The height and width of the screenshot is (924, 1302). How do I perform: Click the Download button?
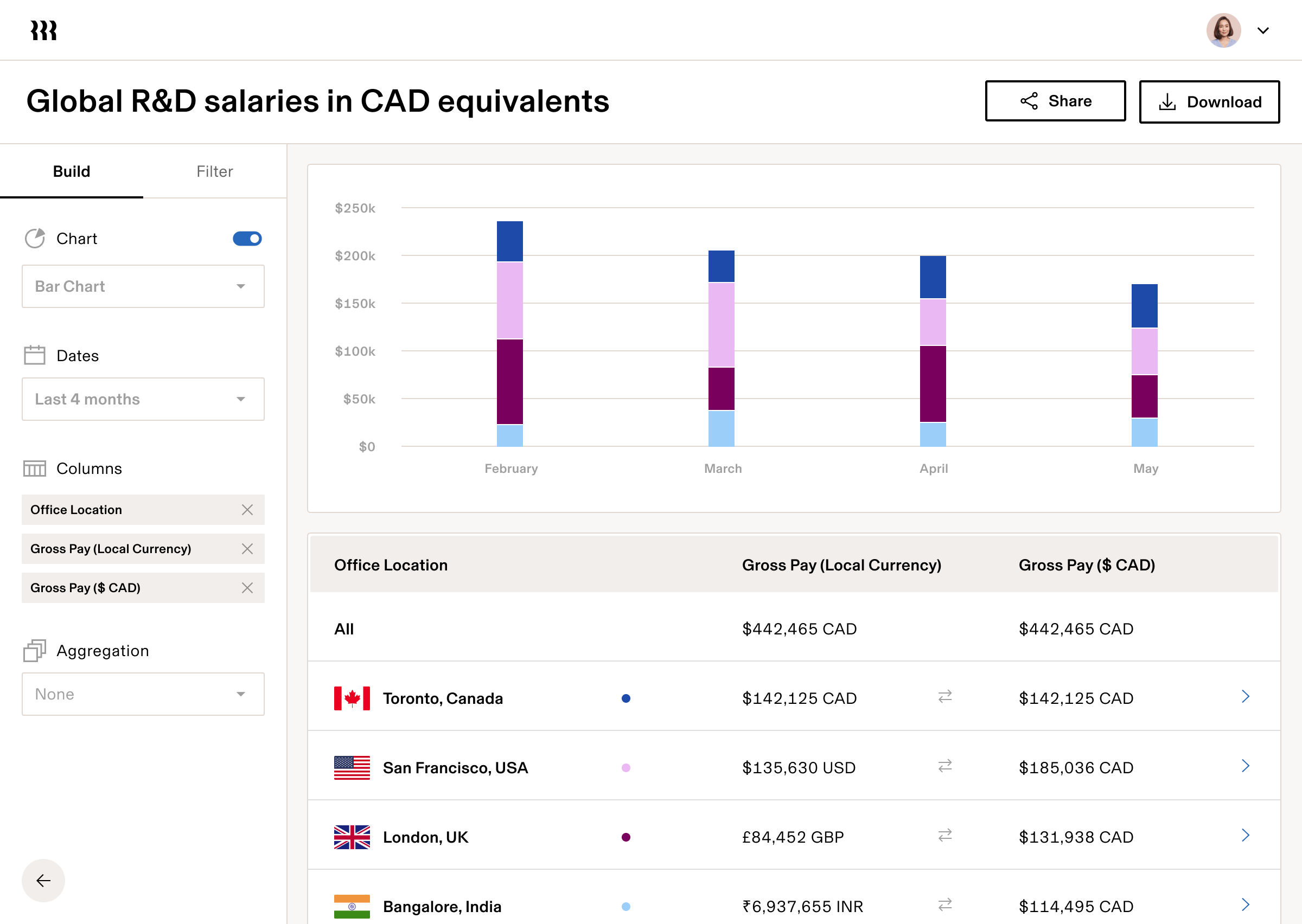[1209, 102]
